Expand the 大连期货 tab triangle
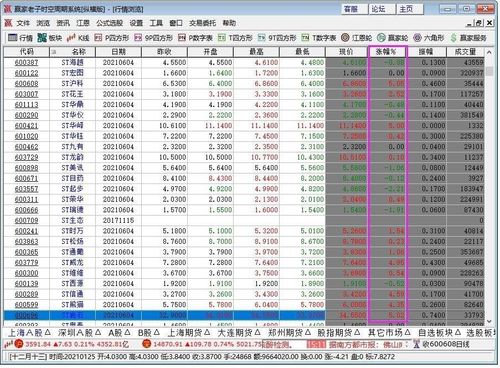Image resolution: width=500 pixels, height=368 pixels. click(257, 332)
